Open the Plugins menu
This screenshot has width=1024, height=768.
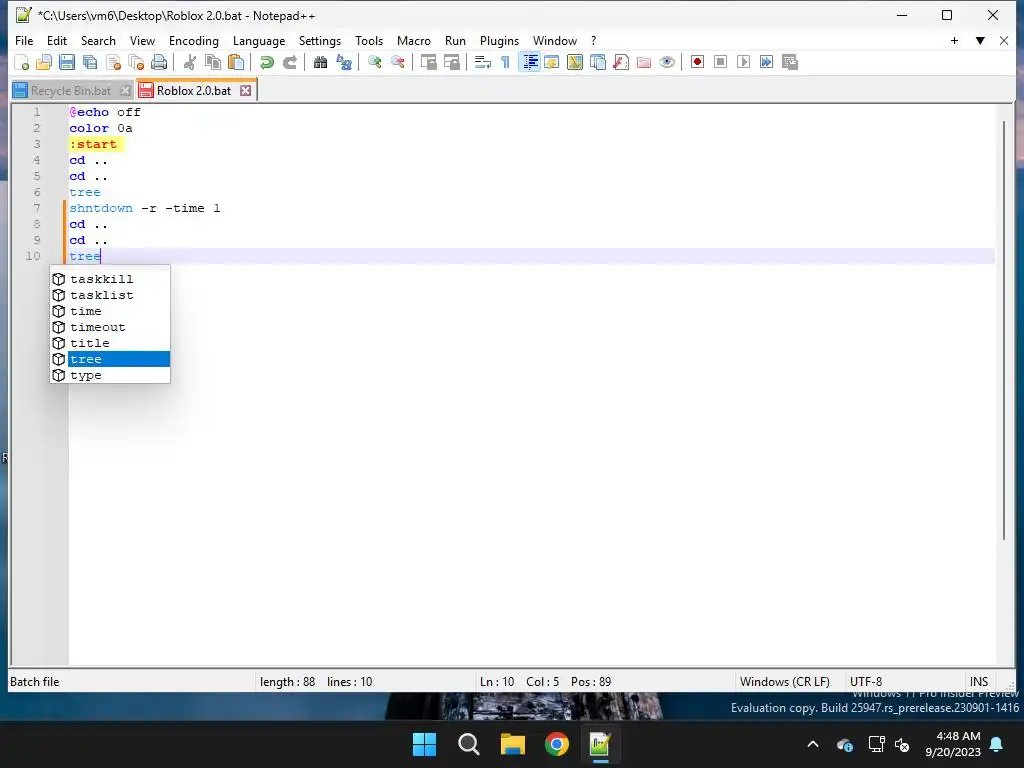pos(500,40)
